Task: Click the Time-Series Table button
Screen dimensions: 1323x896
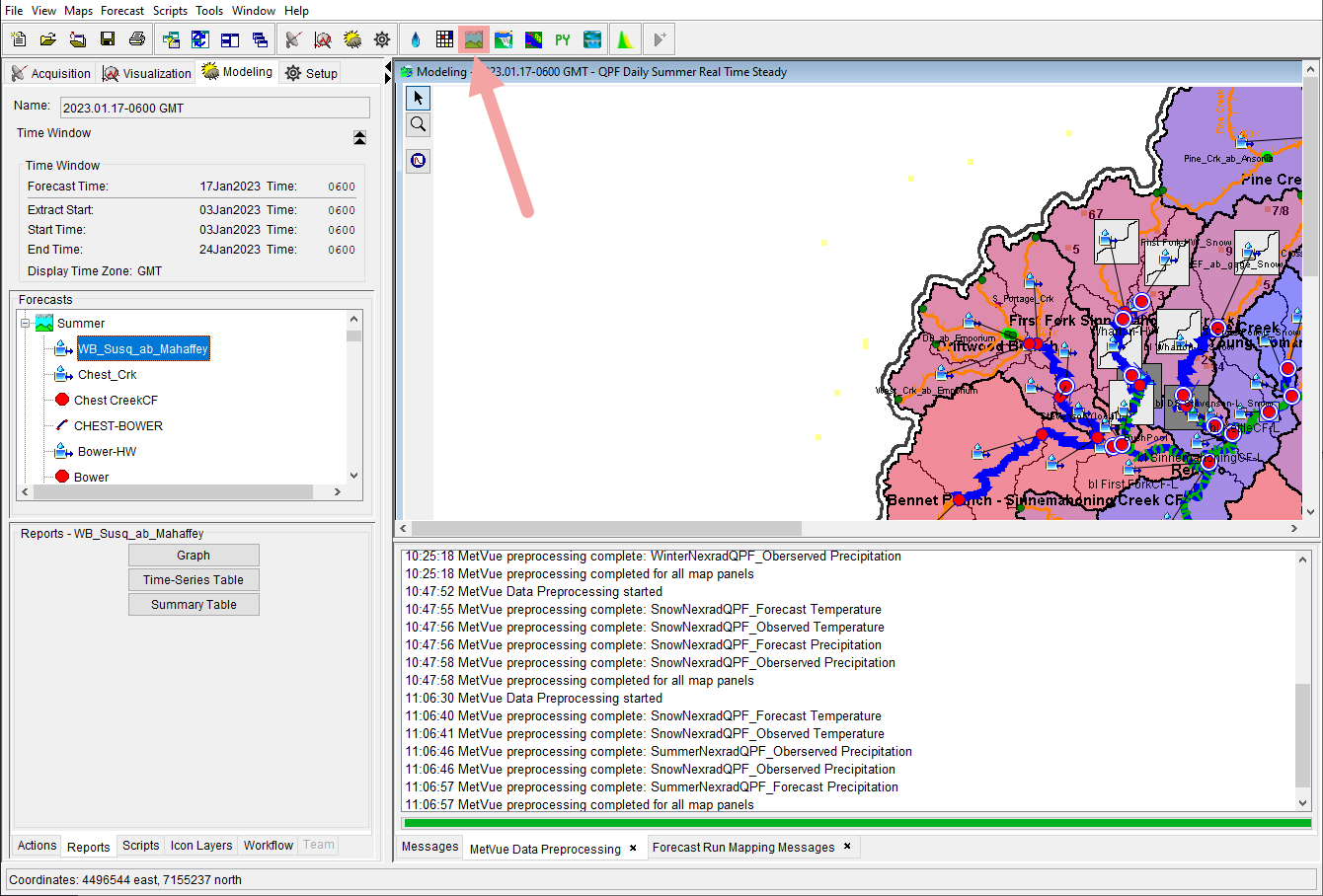Action: [194, 580]
